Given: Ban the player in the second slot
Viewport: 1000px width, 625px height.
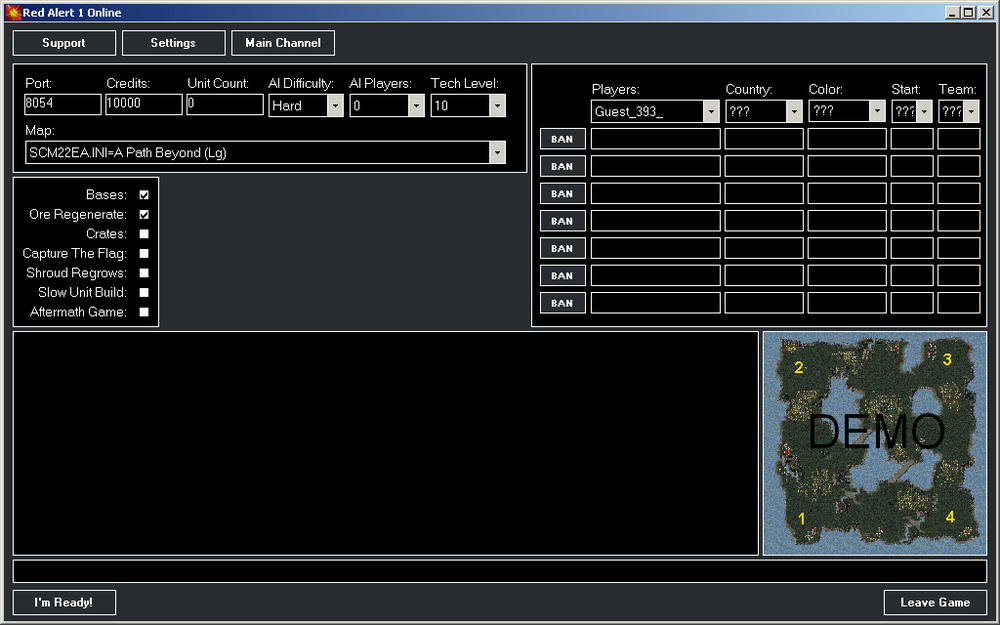Looking at the screenshot, I should [x=562, y=166].
